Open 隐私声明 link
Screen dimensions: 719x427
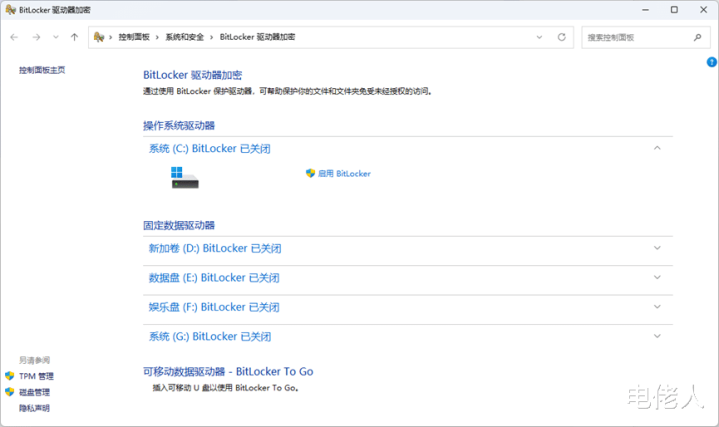click(34, 408)
